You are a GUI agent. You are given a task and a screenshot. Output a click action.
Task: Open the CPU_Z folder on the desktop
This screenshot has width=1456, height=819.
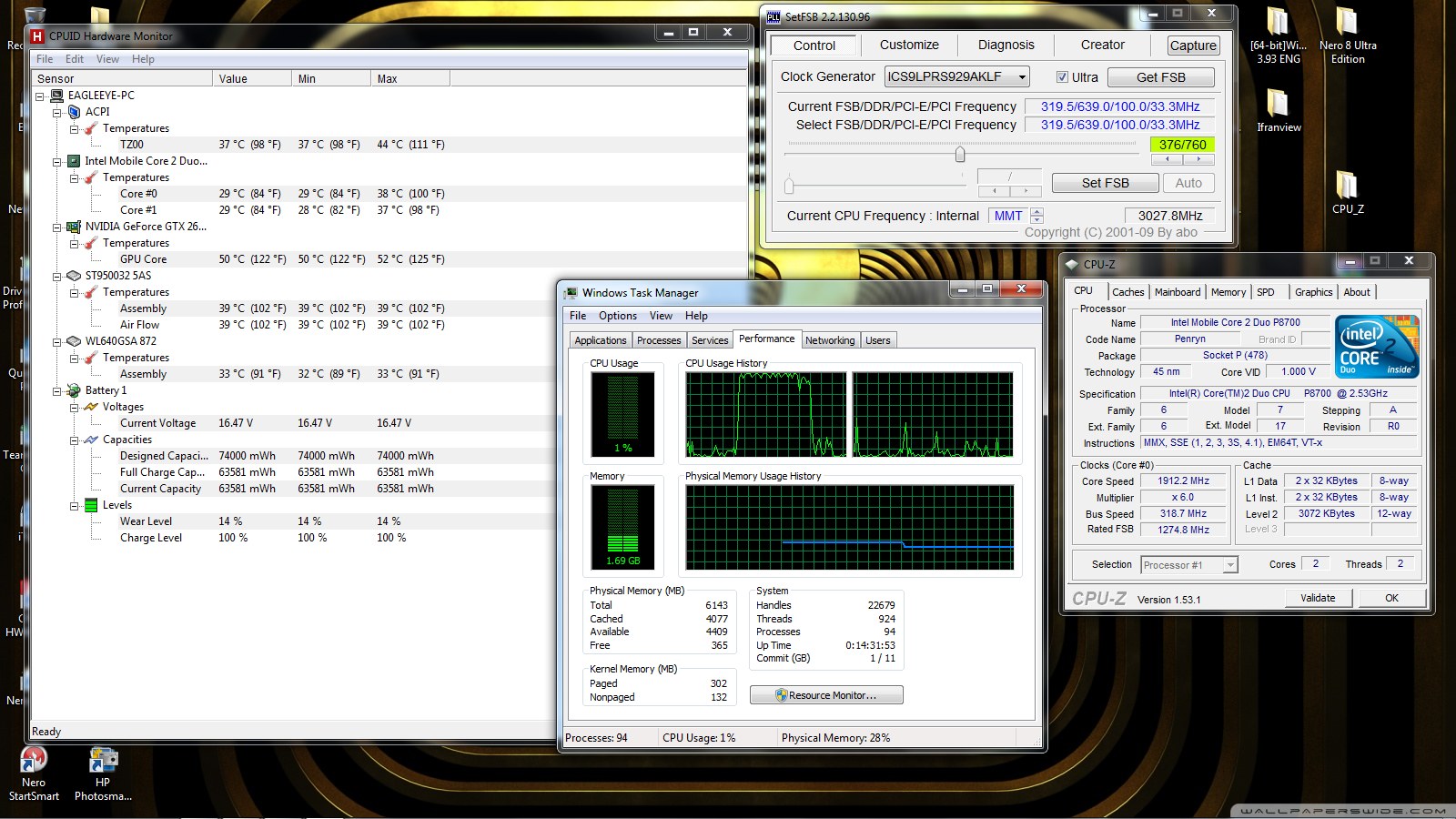coord(1348,192)
